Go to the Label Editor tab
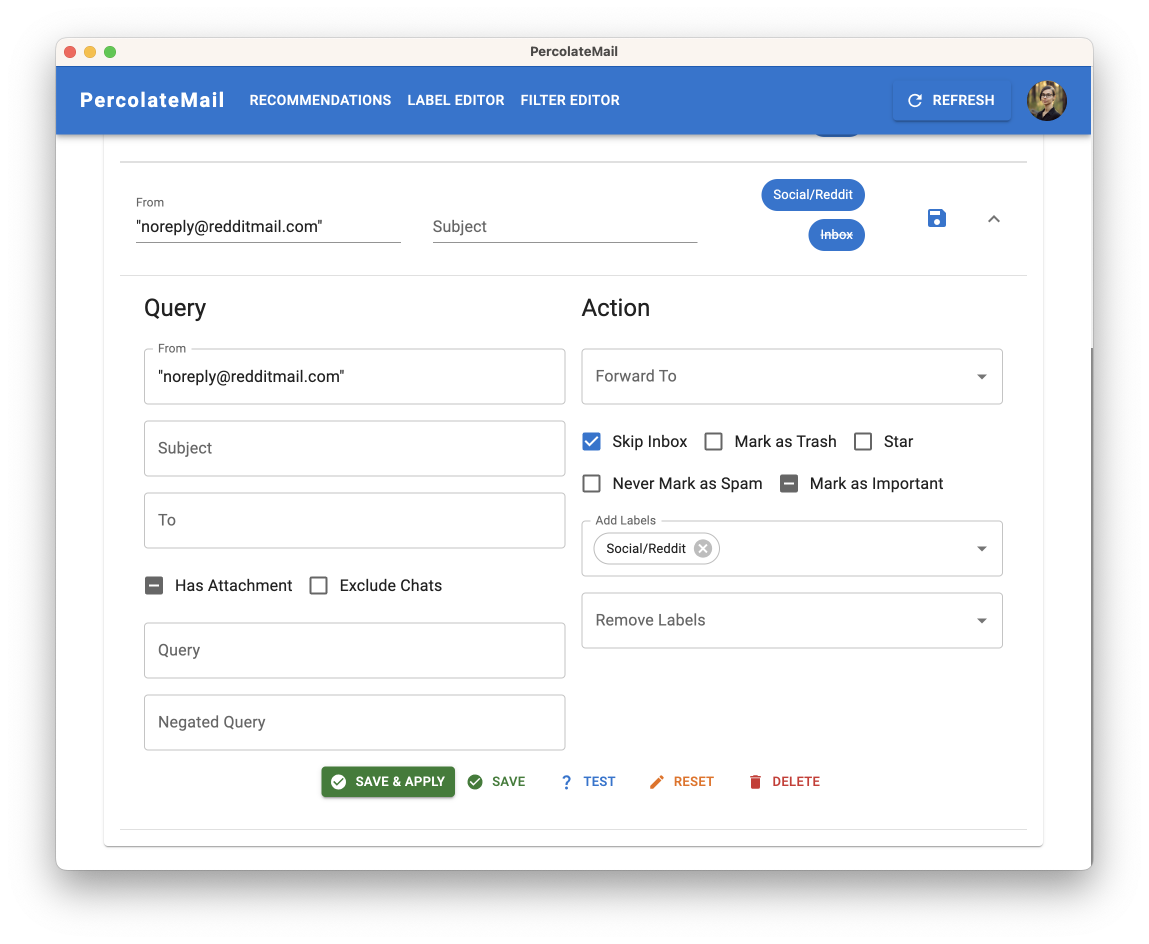 455,101
